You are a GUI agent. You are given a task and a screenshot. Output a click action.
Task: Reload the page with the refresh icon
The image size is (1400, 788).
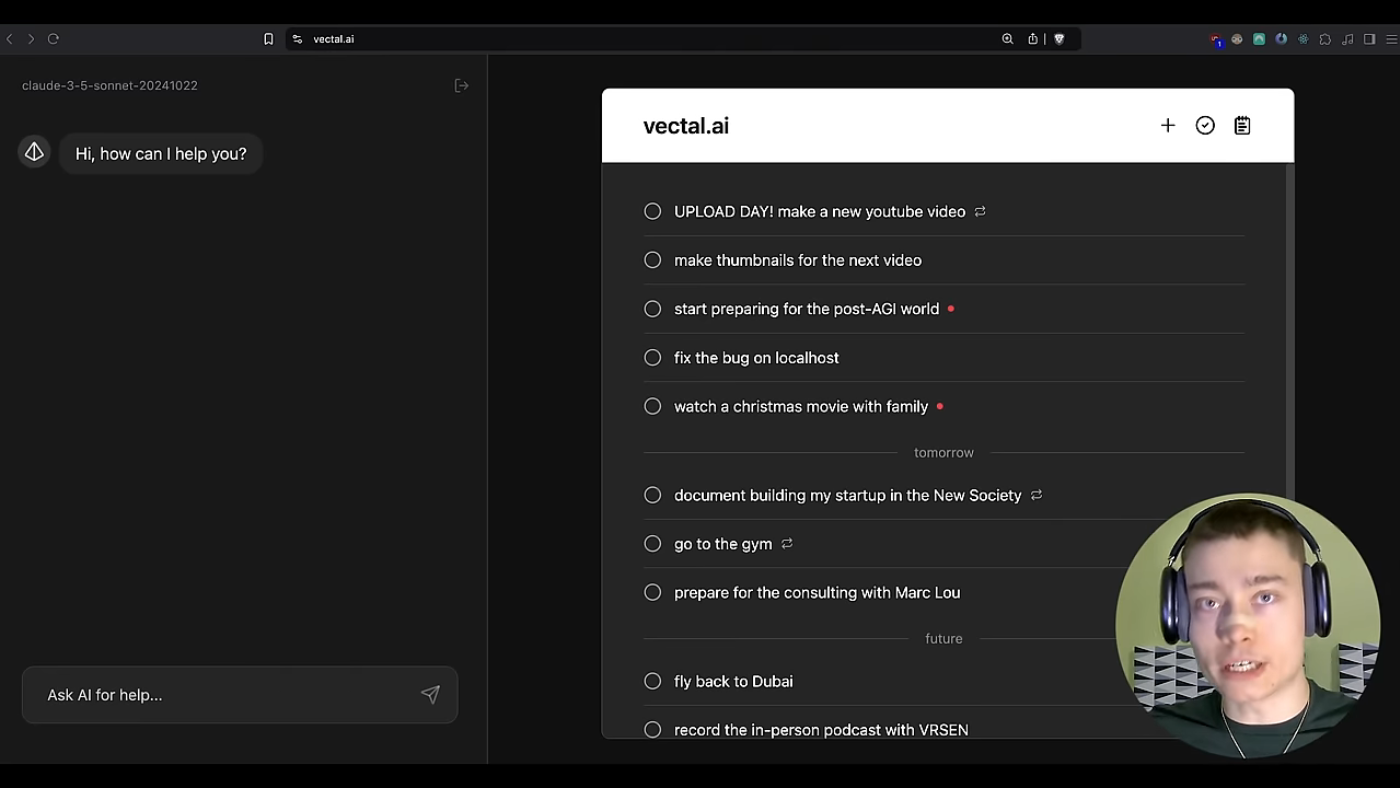(53, 39)
